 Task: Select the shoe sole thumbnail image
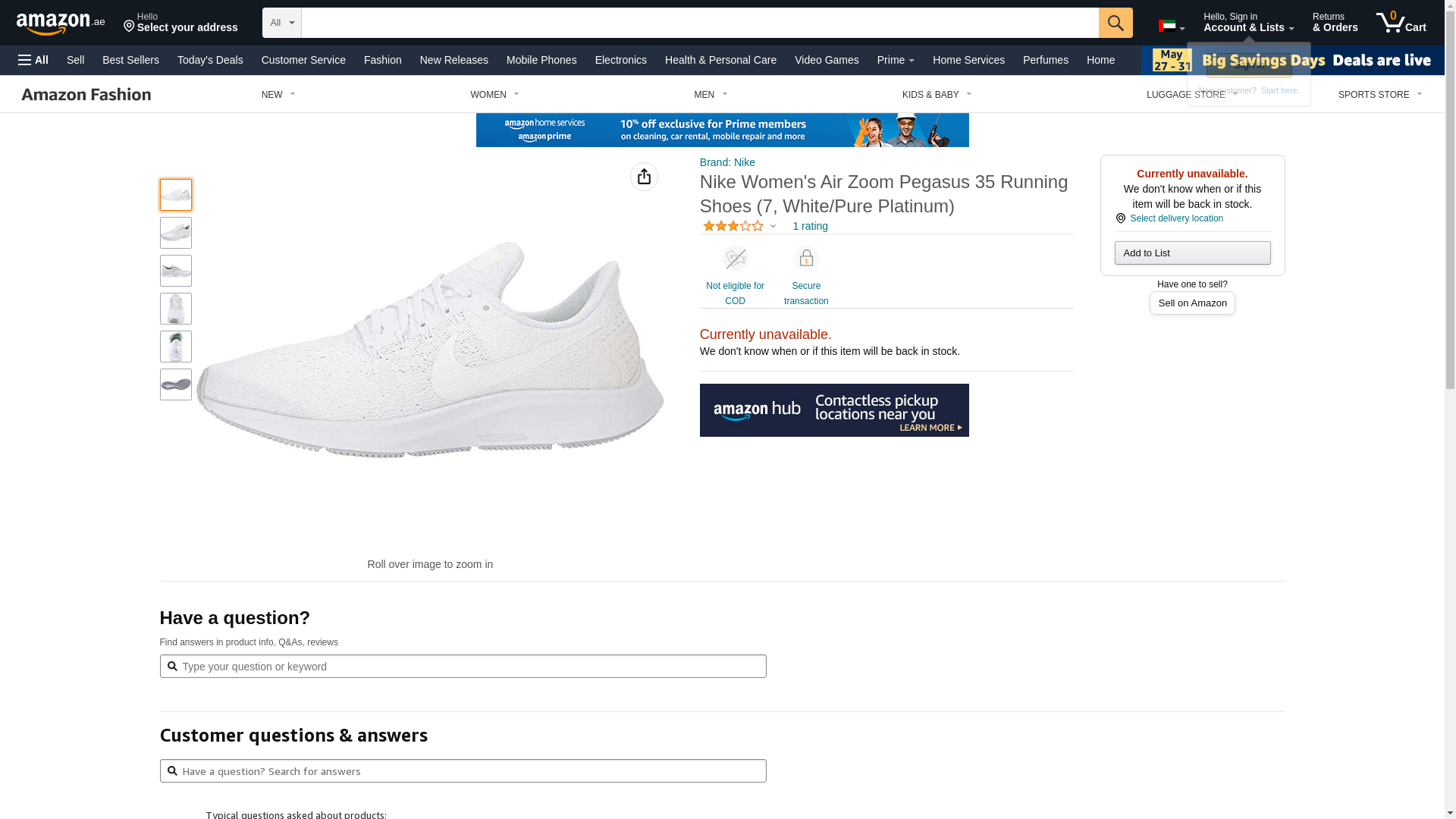175,384
